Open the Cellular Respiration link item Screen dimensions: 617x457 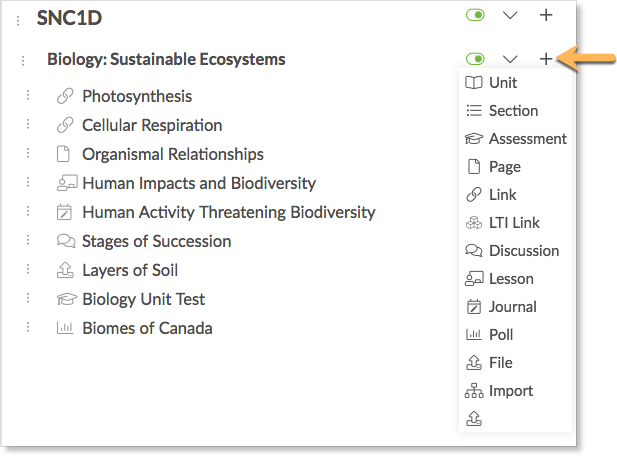(x=152, y=125)
